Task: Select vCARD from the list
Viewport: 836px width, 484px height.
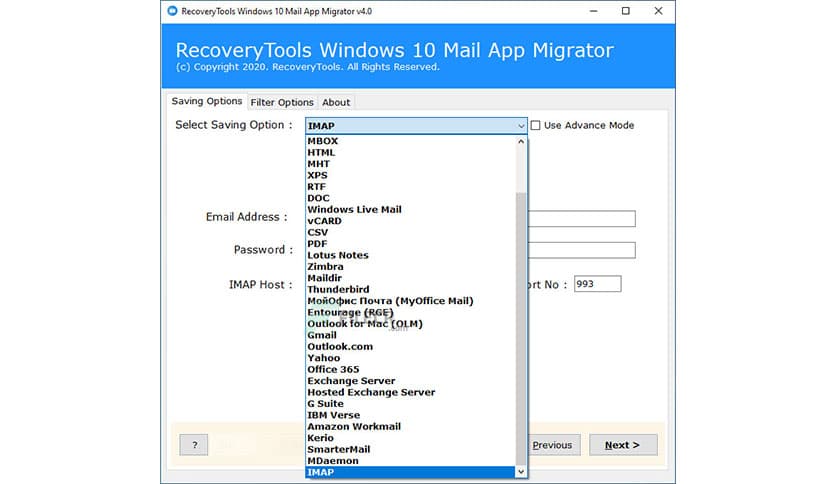Action: [411, 221]
